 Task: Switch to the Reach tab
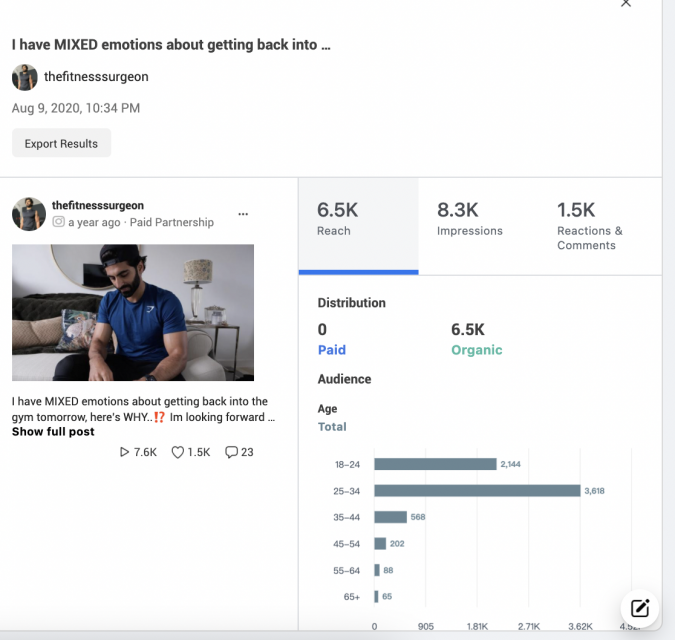pyautogui.click(x=358, y=226)
